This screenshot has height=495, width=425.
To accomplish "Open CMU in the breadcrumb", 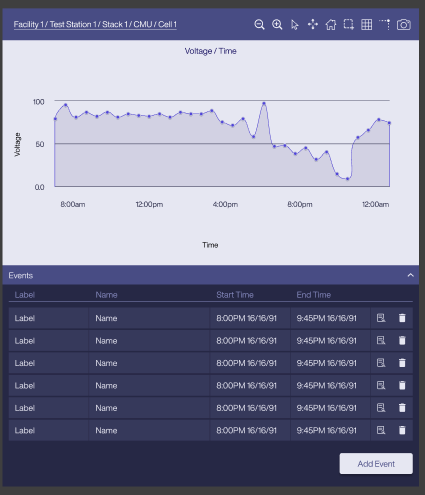I will pyautogui.click(x=143, y=24).
